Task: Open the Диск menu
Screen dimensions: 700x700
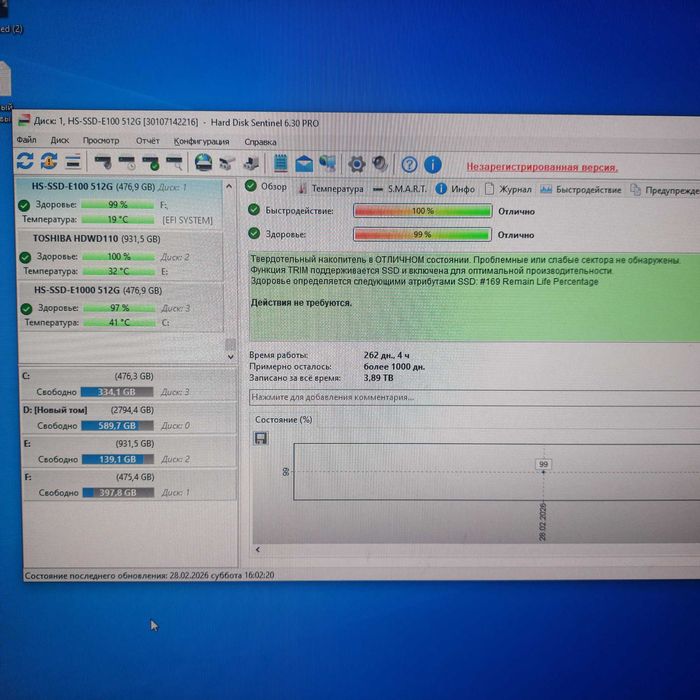Action: point(60,140)
